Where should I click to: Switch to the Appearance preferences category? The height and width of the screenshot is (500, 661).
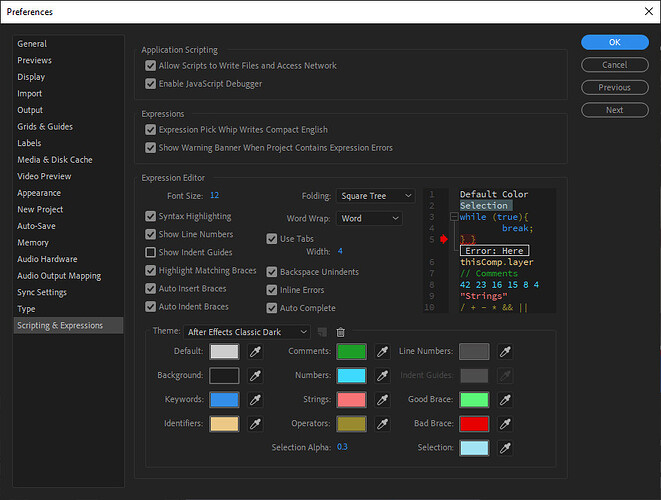(39, 193)
